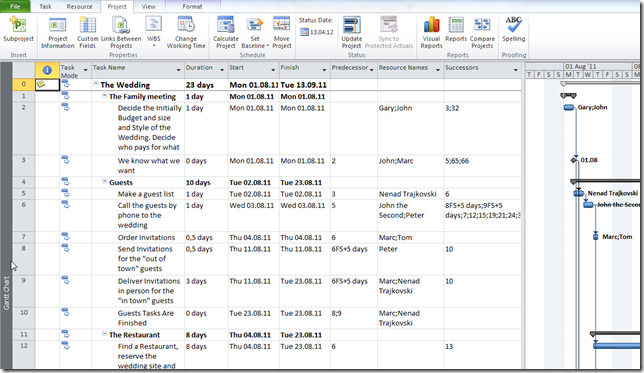The image size is (644, 373).
Task: Click 'Guests Tasks Are Finished' task name
Action: click(145, 318)
